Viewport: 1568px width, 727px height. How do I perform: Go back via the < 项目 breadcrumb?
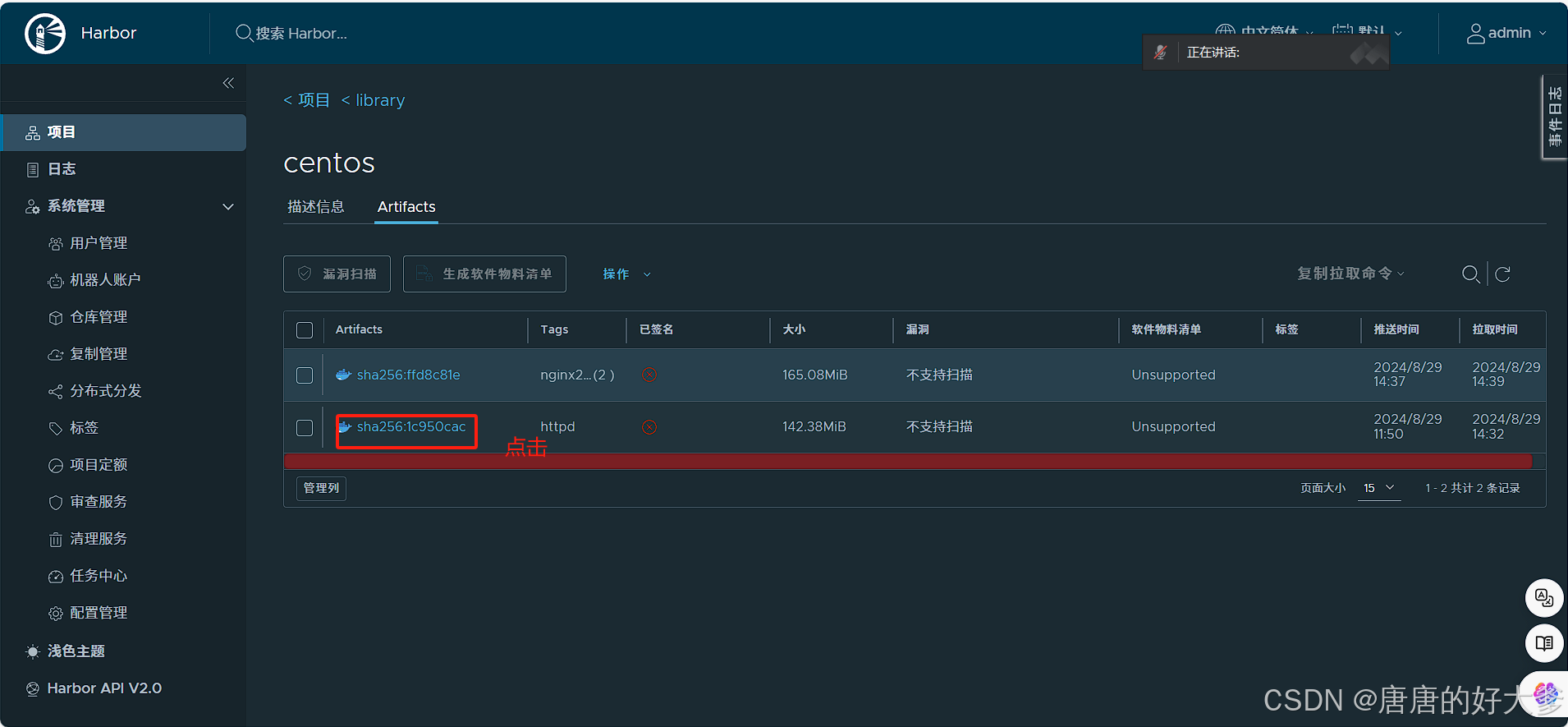point(306,100)
